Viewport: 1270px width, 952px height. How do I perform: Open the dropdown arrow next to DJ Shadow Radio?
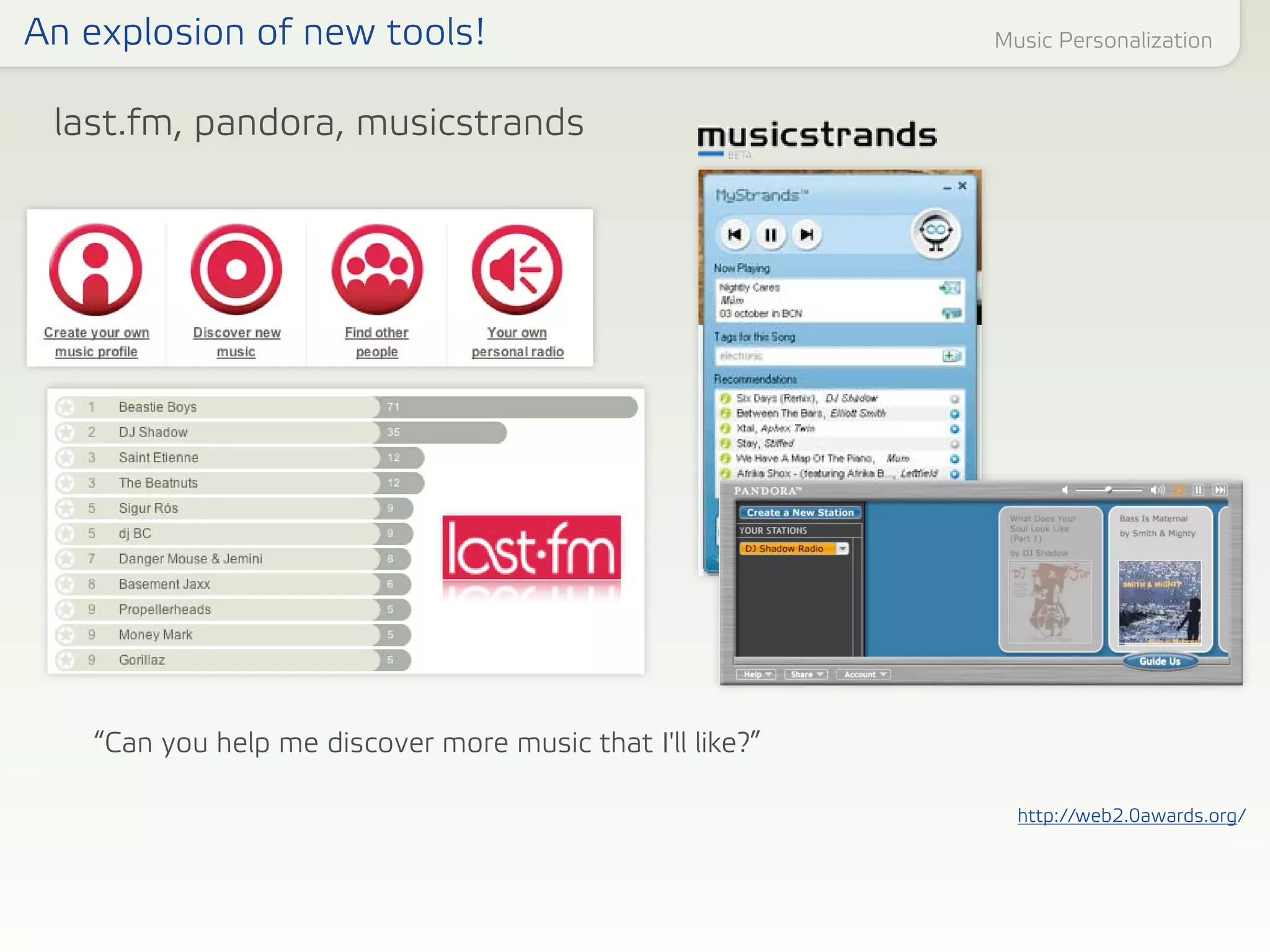(843, 549)
